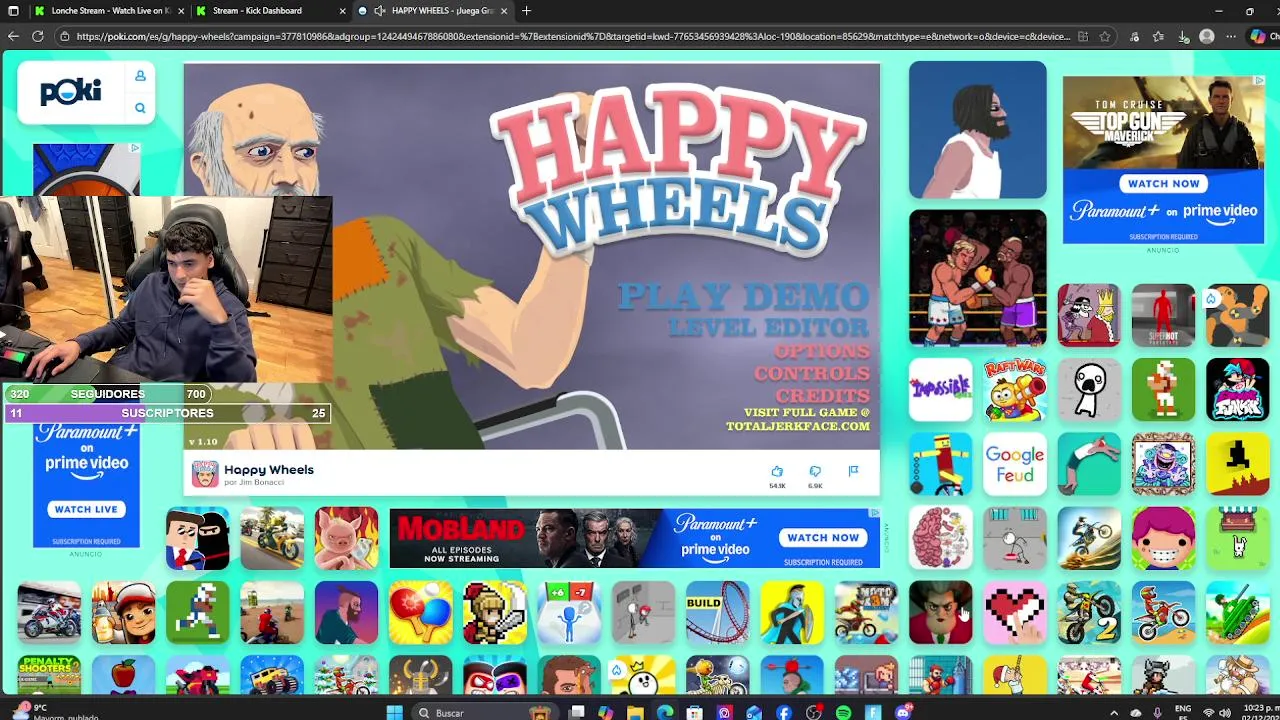Open the brain puzzle game tile
The height and width of the screenshot is (720, 1280).
tap(940, 538)
